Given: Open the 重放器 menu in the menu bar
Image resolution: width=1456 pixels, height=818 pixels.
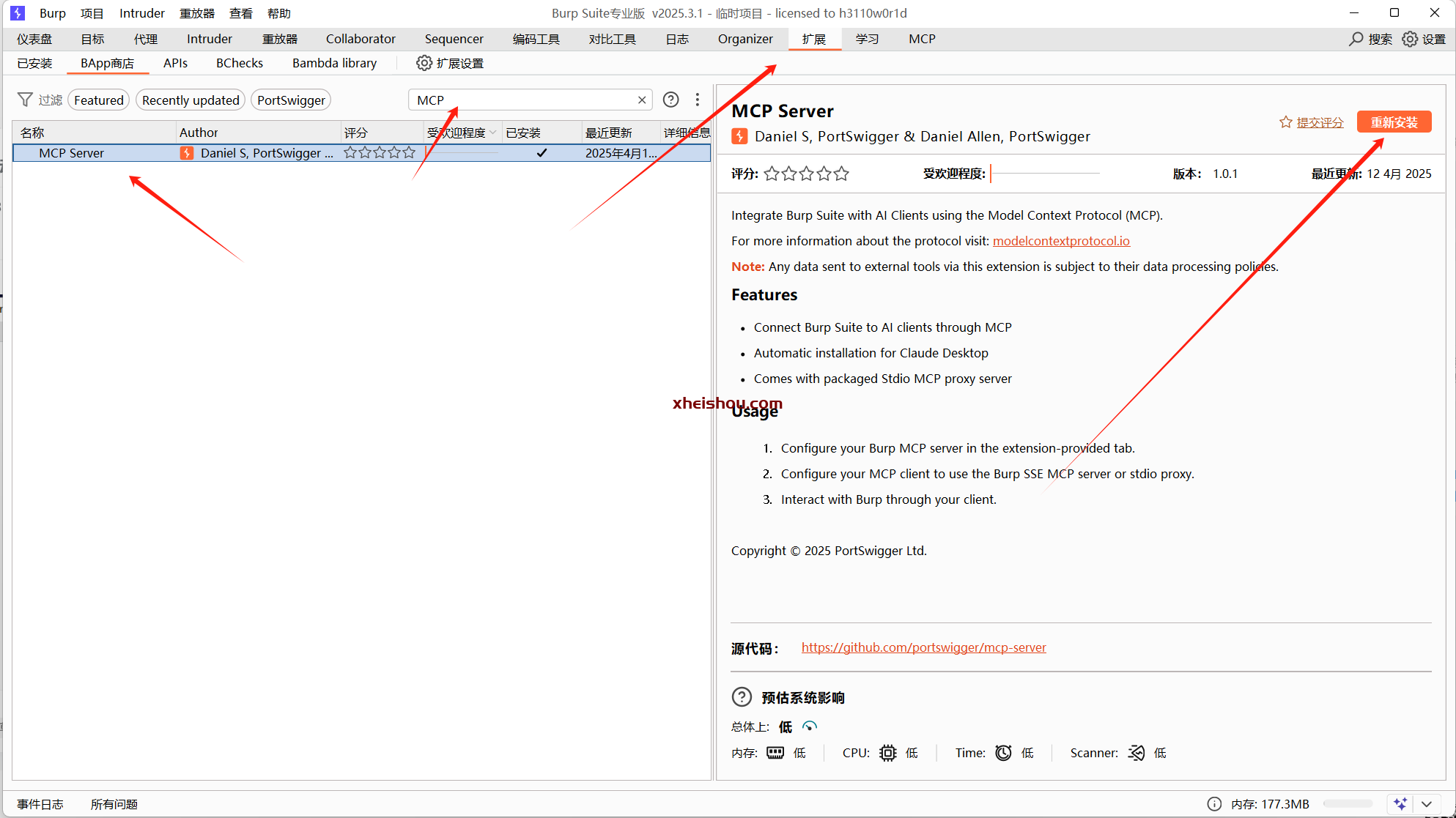Looking at the screenshot, I should 197,13.
